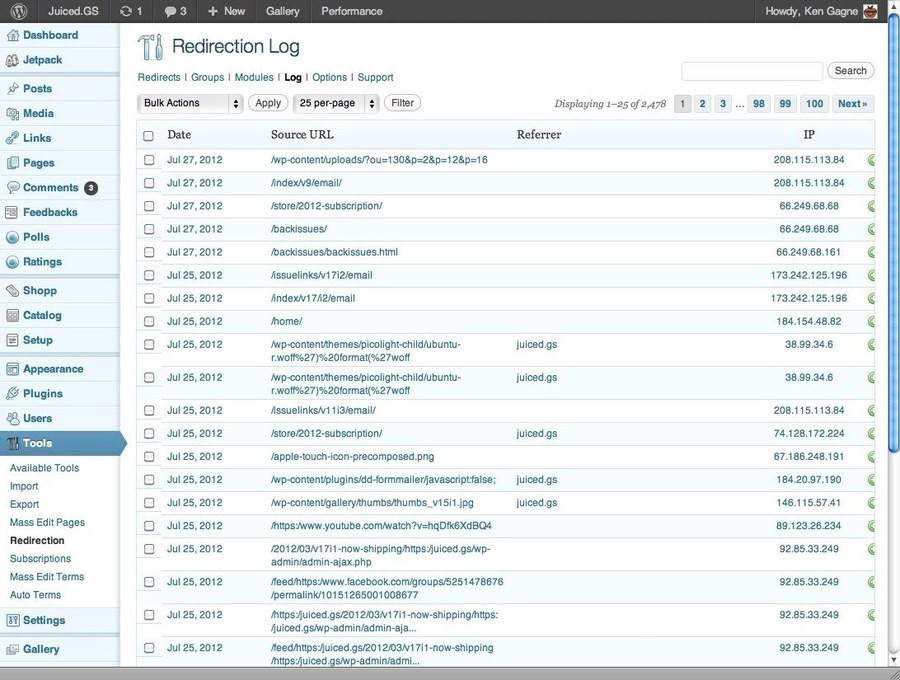The width and height of the screenshot is (900, 680).
Task: Check the box for /backissues/ log entry
Action: coord(149,229)
